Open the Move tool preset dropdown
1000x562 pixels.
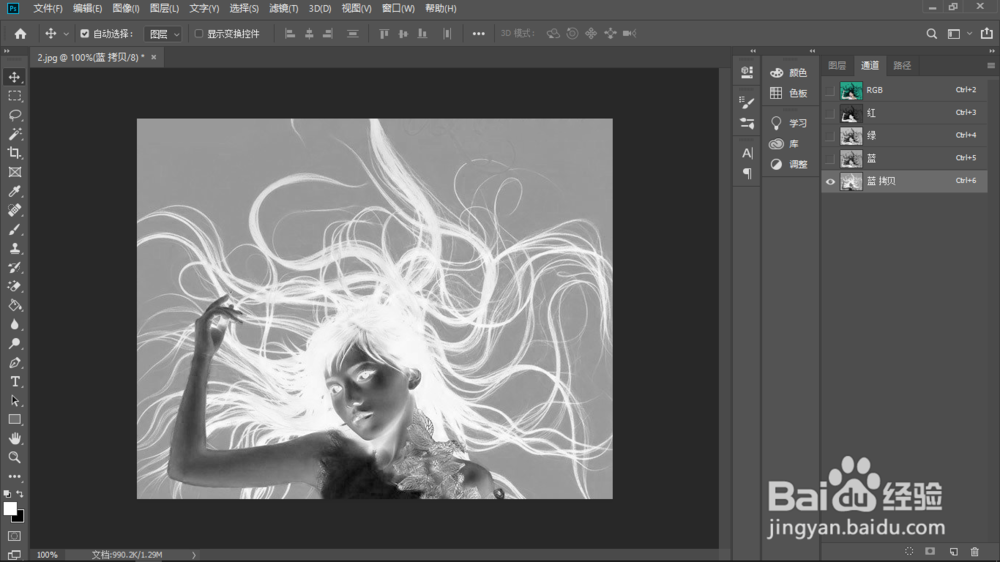point(66,34)
